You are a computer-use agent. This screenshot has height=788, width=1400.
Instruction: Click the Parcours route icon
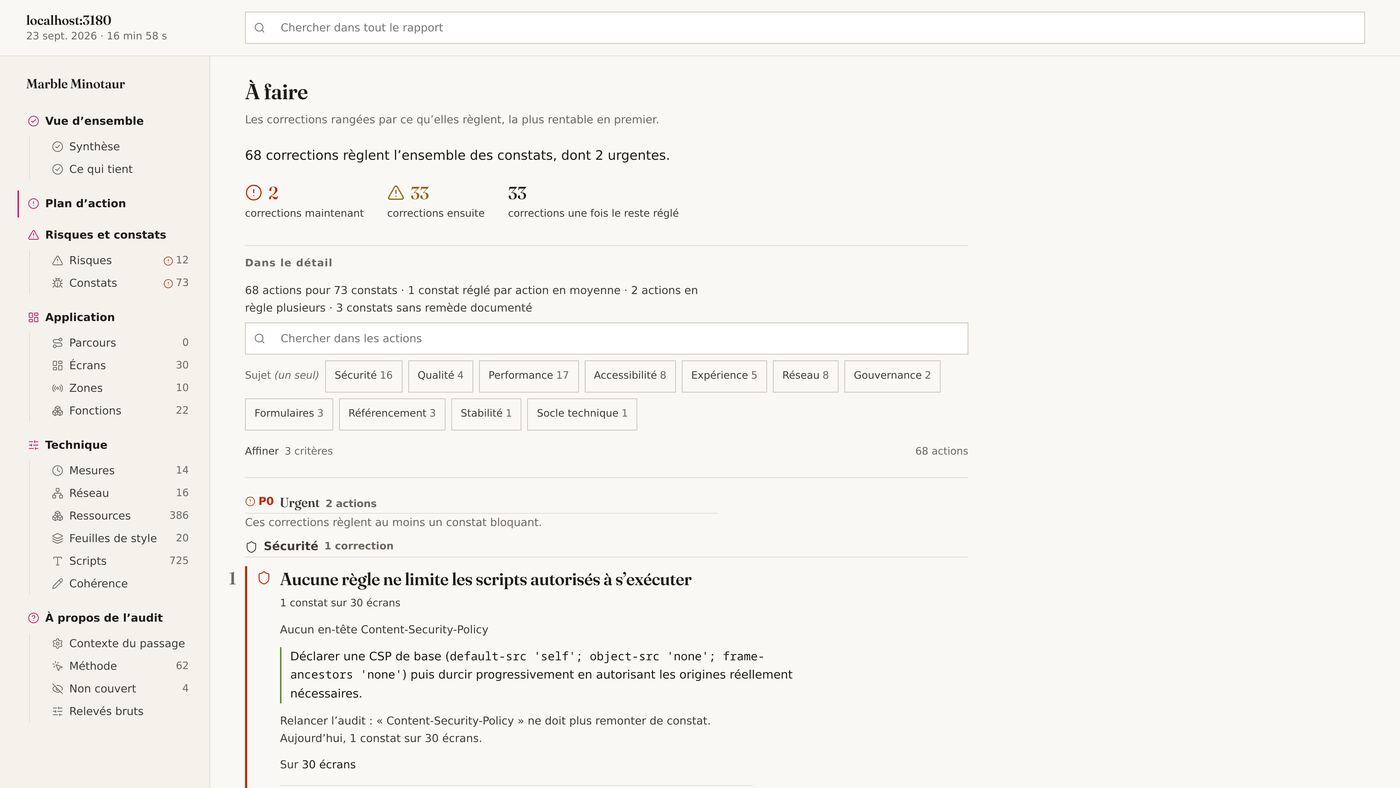(x=57, y=343)
